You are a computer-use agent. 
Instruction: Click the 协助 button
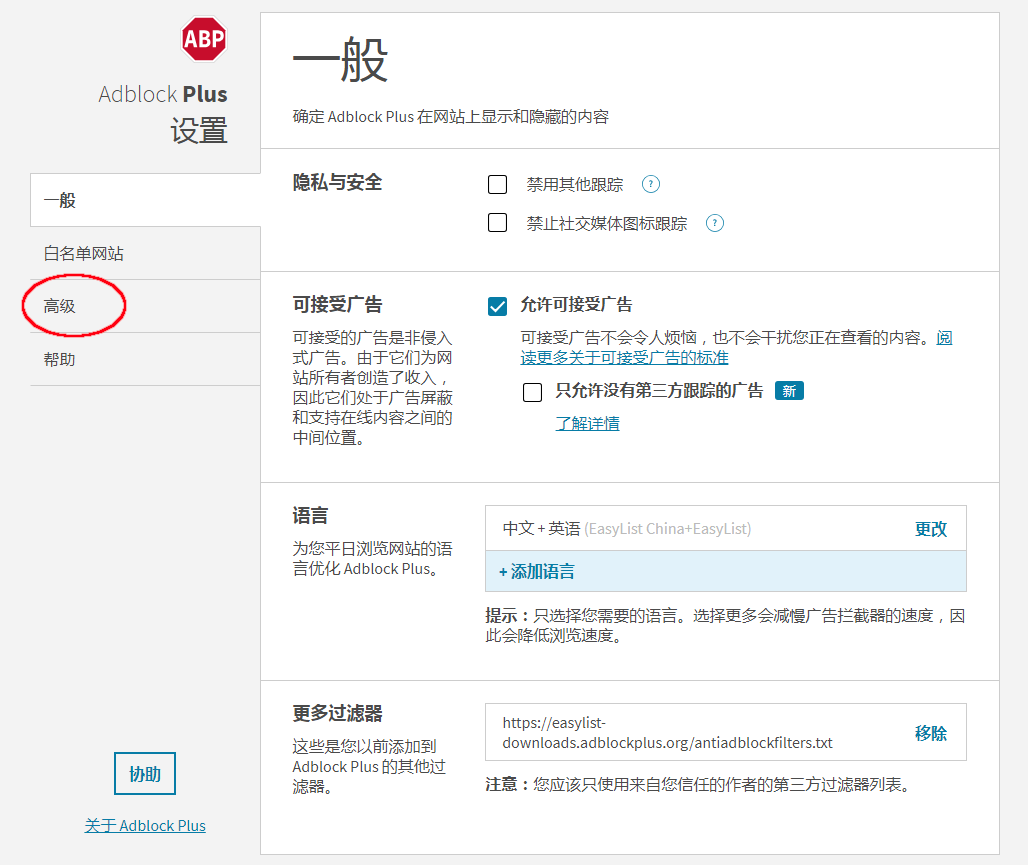[x=145, y=774]
